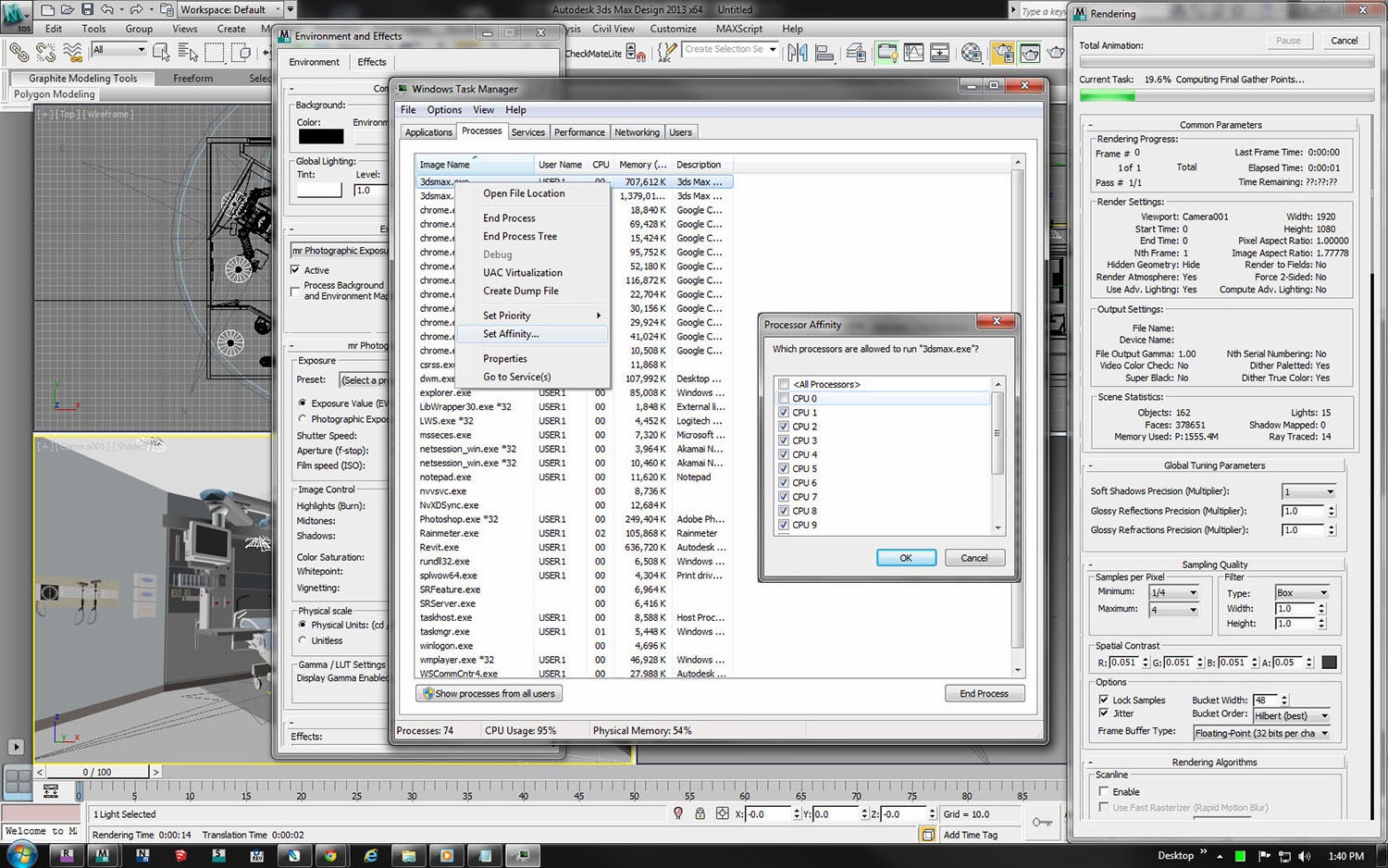This screenshot has height=868, width=1388.
Task: Open the Material Editor sphere icon
Action: click(971, 53)
